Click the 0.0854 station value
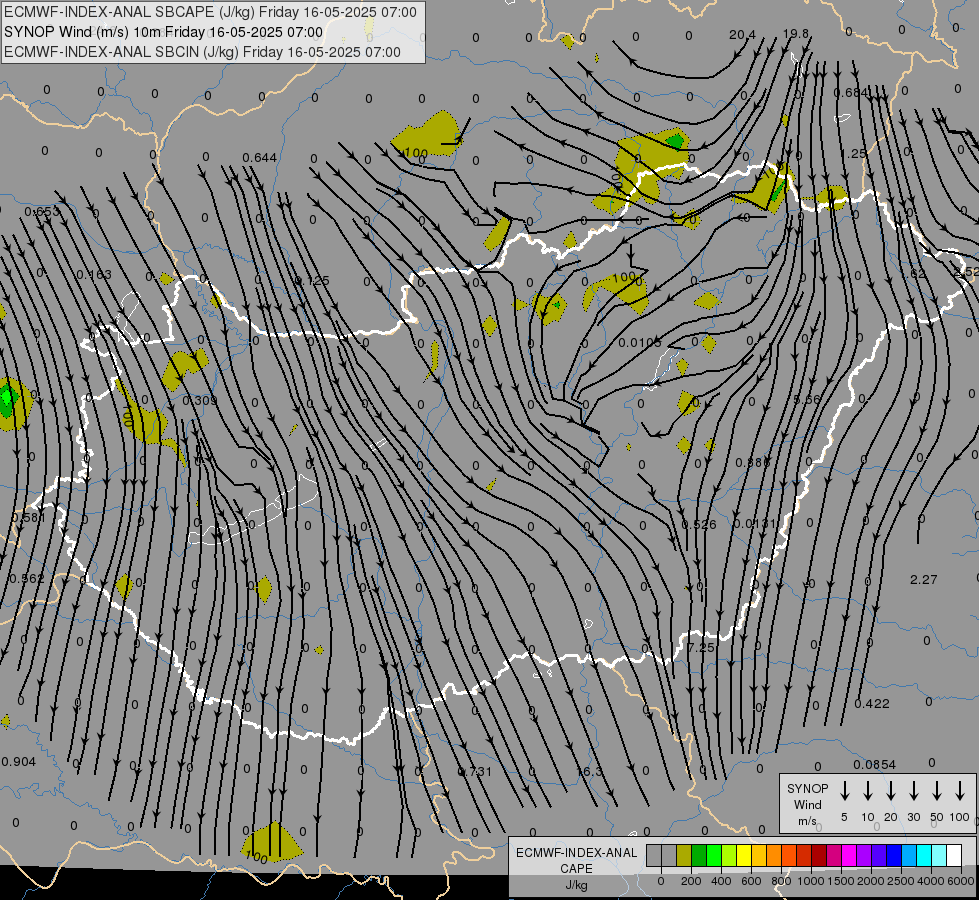 (x=875, y=765)
